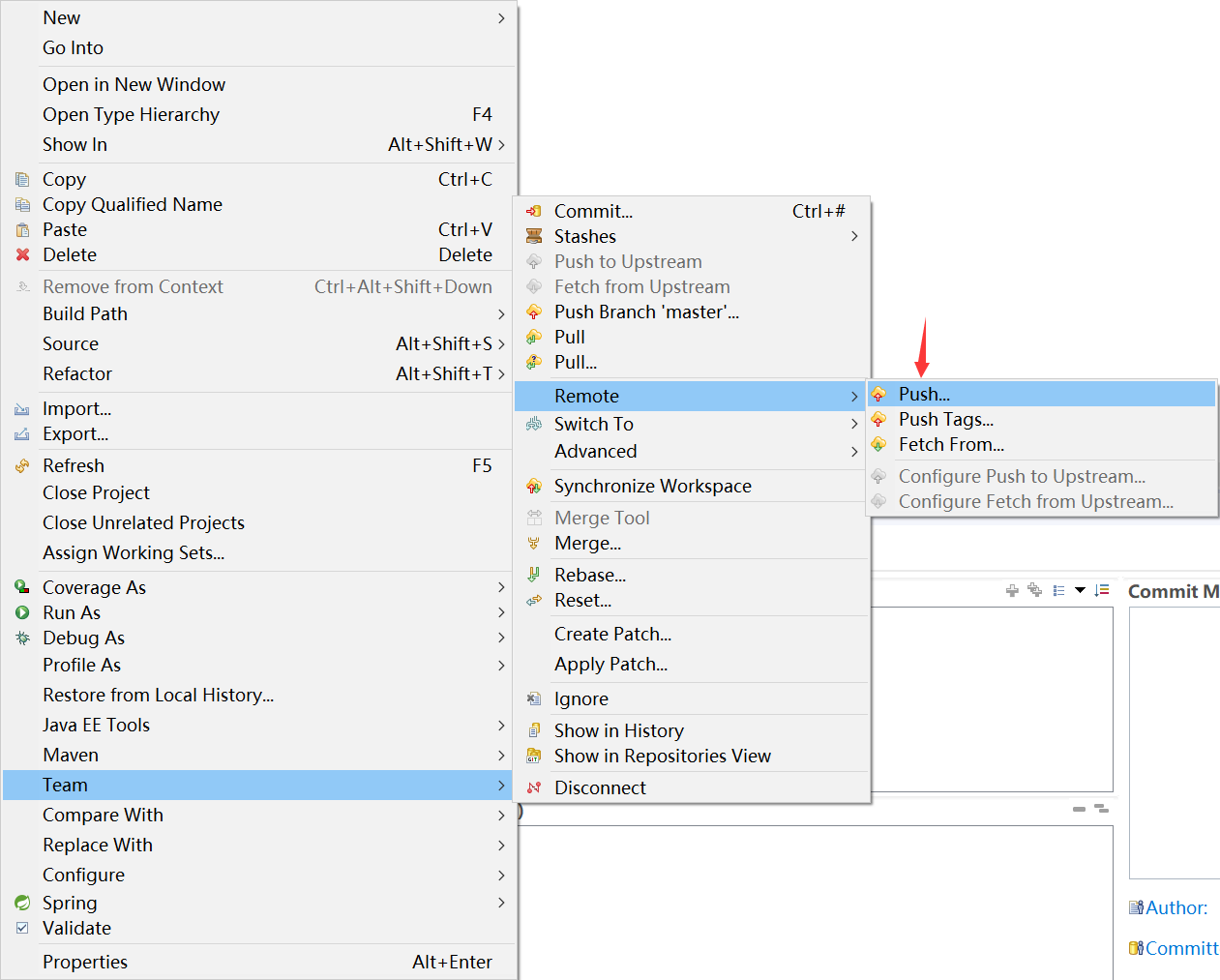Click the Export icon
1220x980 pixels.
(x=22, y=434)
